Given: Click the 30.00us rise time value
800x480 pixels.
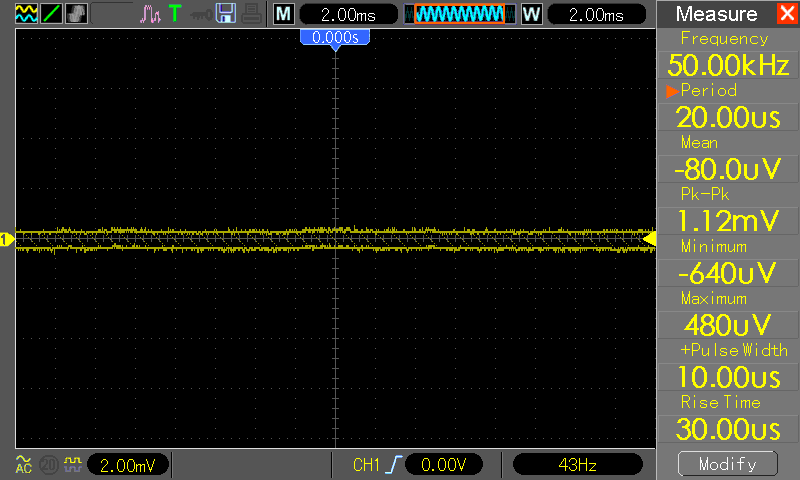Looking at the screenshot, I should pos(728,430).
